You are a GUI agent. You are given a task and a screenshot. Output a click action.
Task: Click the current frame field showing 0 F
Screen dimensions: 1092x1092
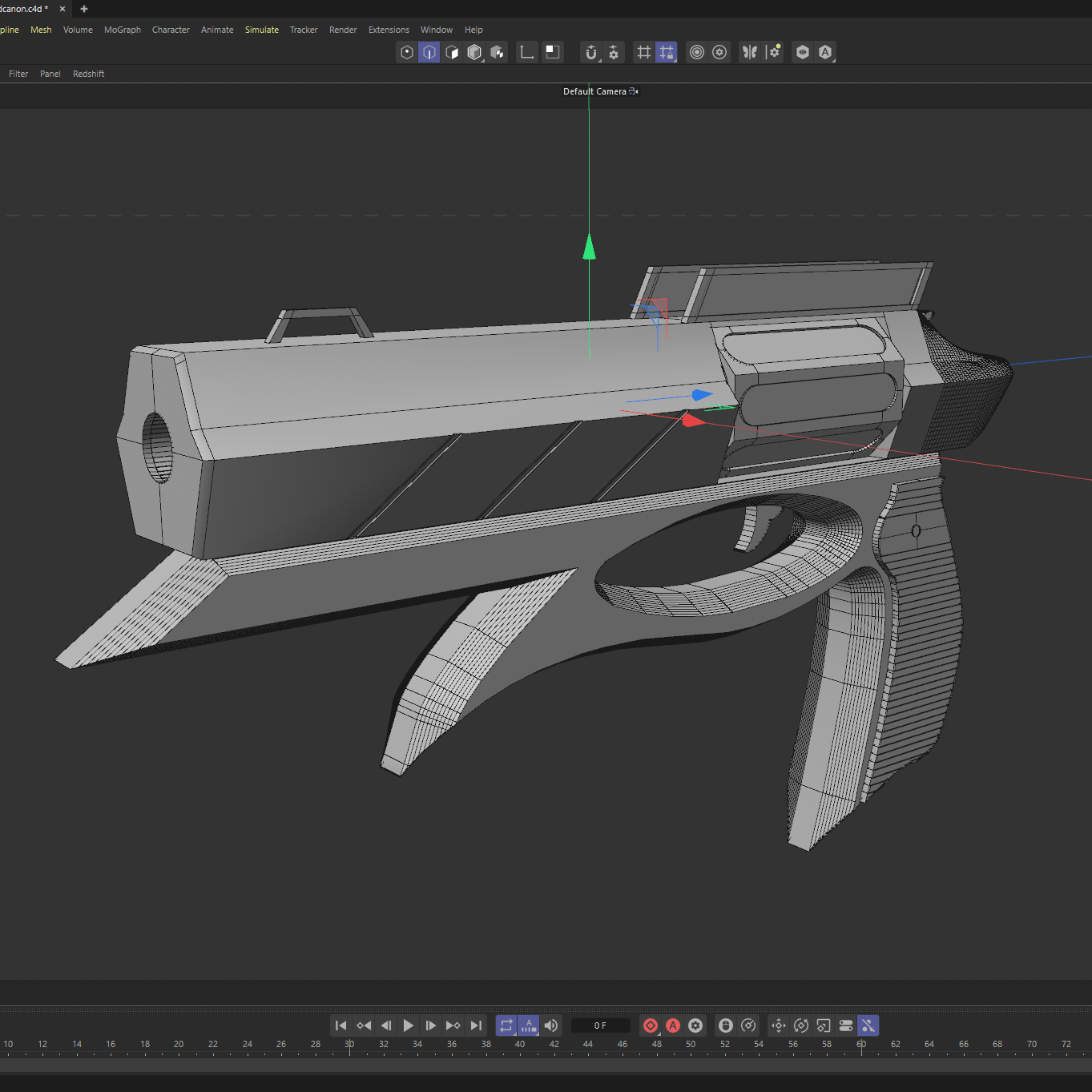pos(600,1026)
